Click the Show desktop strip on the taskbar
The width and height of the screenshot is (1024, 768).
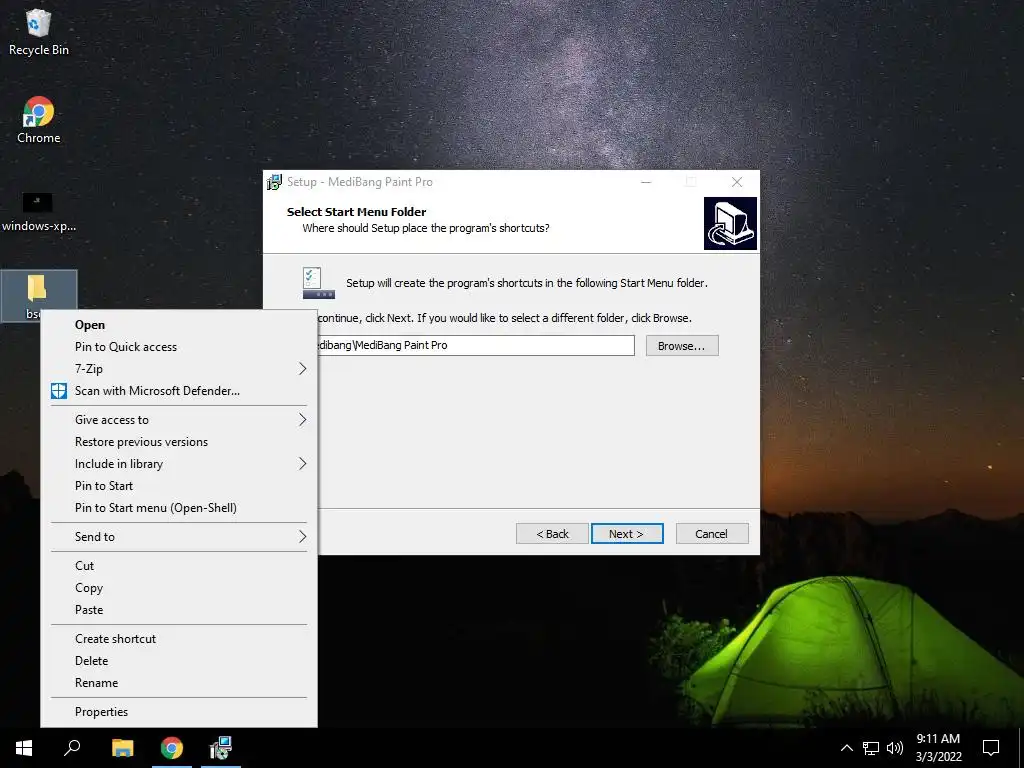click(x=1021, y=748)
